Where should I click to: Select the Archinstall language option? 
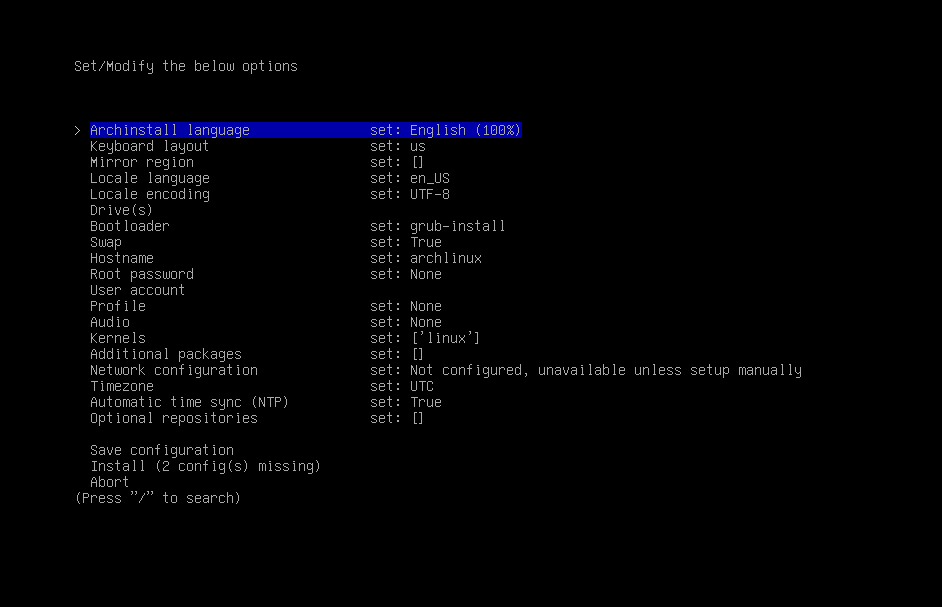pos(170,130)
